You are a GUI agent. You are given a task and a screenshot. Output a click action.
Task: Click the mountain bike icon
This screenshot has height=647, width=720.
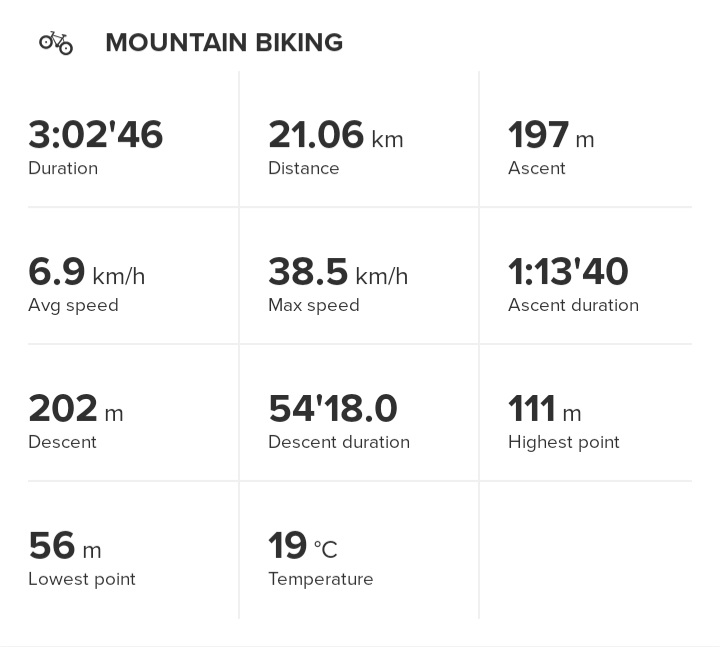[x=56, y=43]
